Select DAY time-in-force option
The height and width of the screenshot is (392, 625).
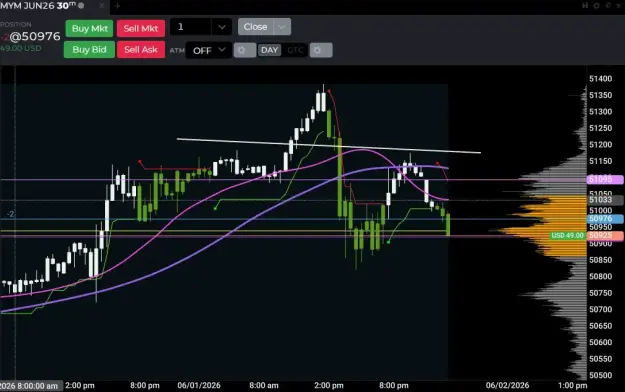tap(269, 50)
